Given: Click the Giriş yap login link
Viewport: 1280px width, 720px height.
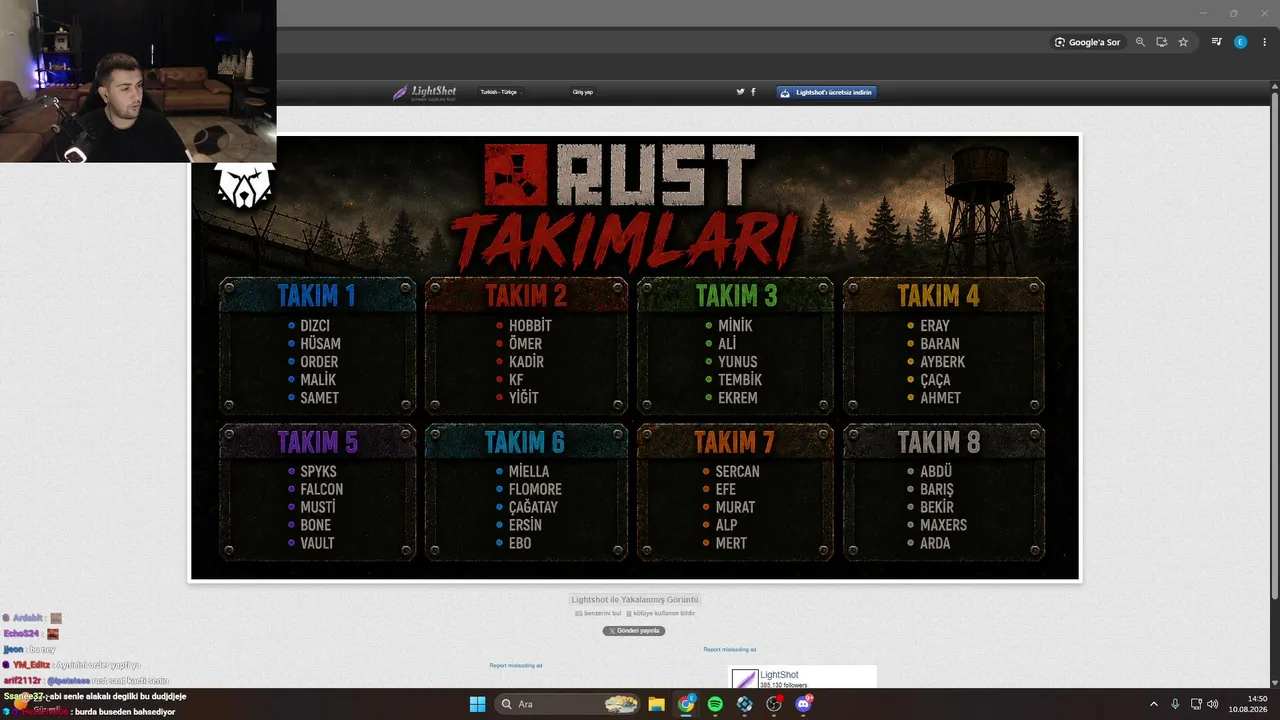Looking at the screenshot, I should pyautogui.click(x=583, y=92).
